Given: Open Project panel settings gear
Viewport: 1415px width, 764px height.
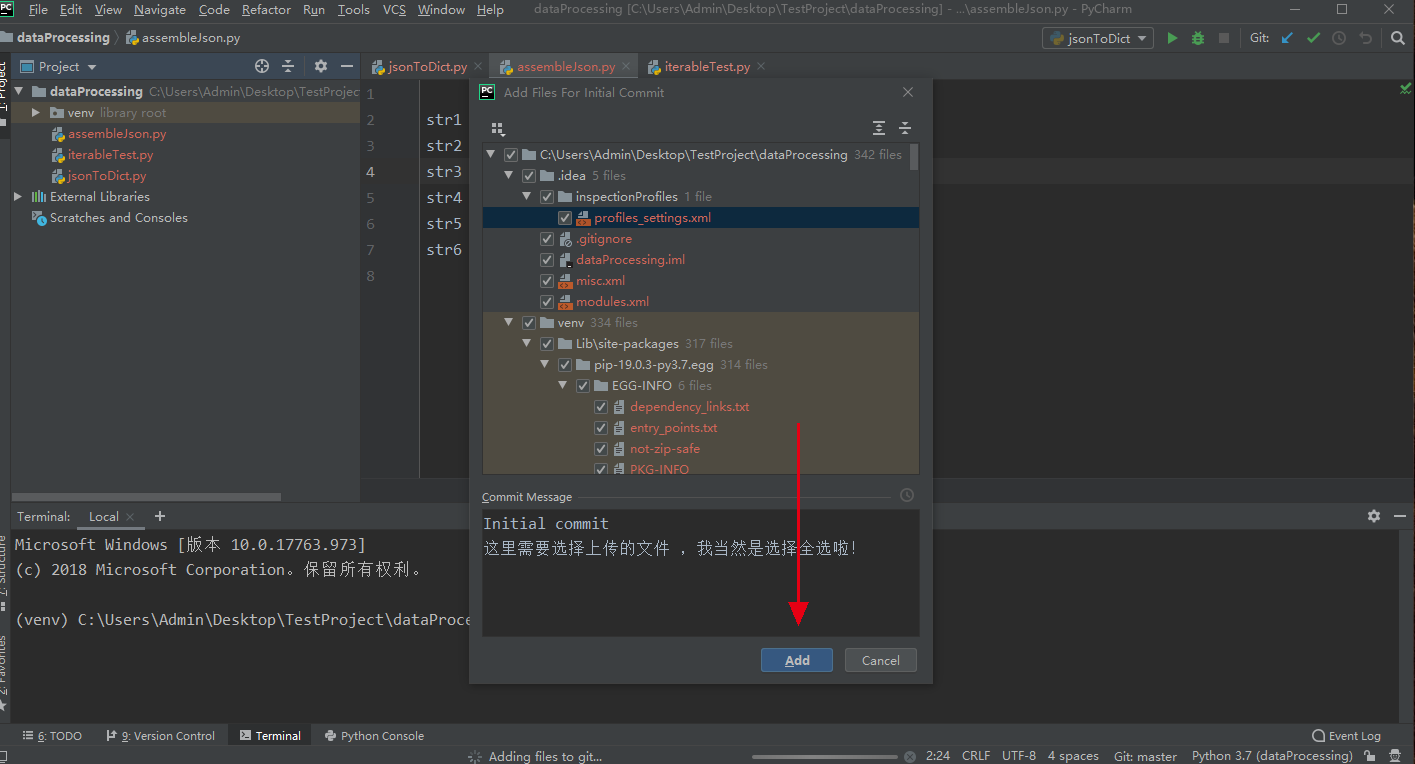Looking at the screenshot, I should [320, 66].
